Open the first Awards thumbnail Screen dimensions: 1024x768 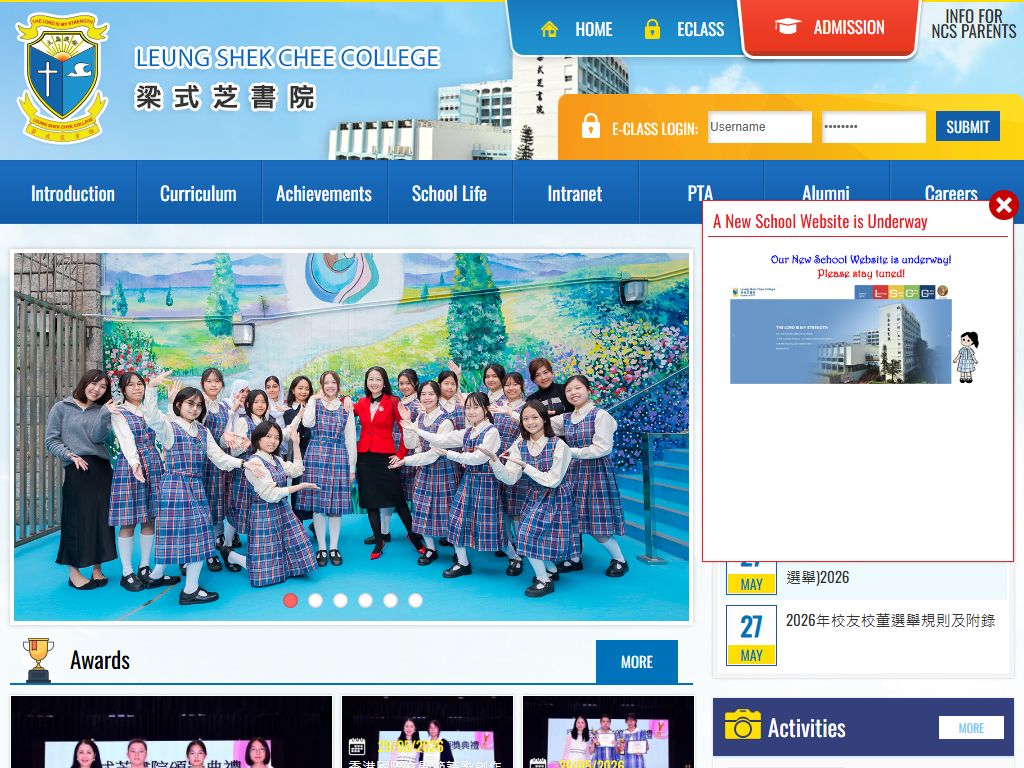click(x=171, y=732)
